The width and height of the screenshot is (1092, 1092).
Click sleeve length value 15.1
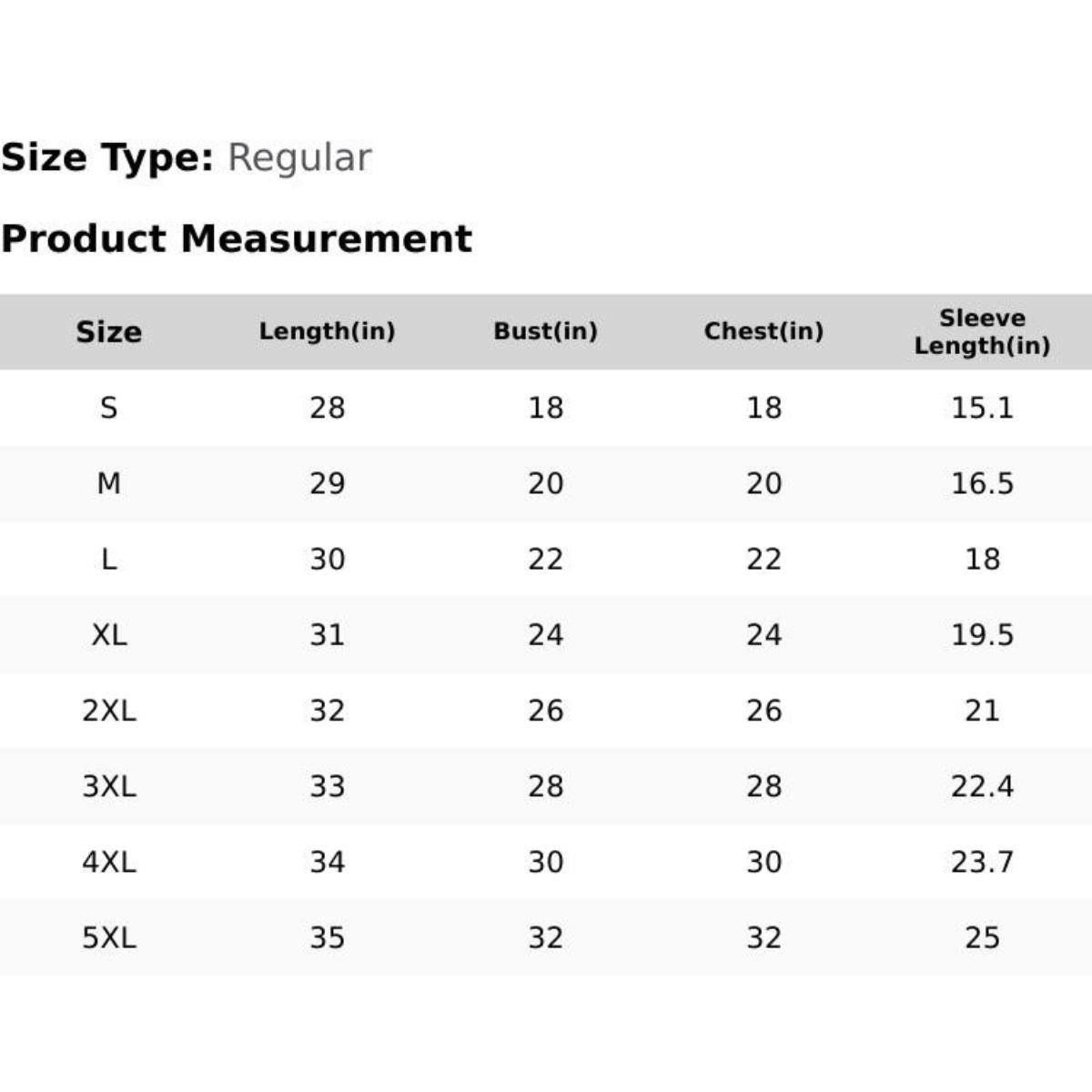[x=982, y=408]
